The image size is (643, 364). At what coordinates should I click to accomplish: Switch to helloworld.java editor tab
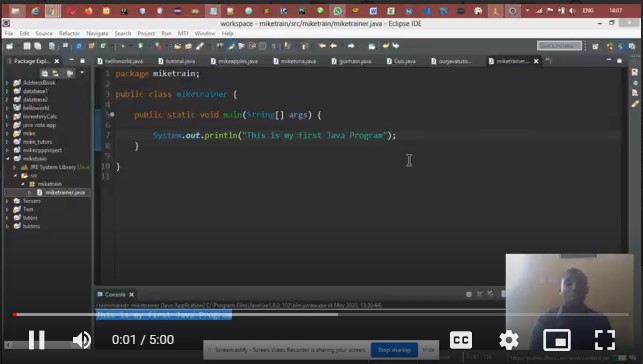tap(120, 61)
